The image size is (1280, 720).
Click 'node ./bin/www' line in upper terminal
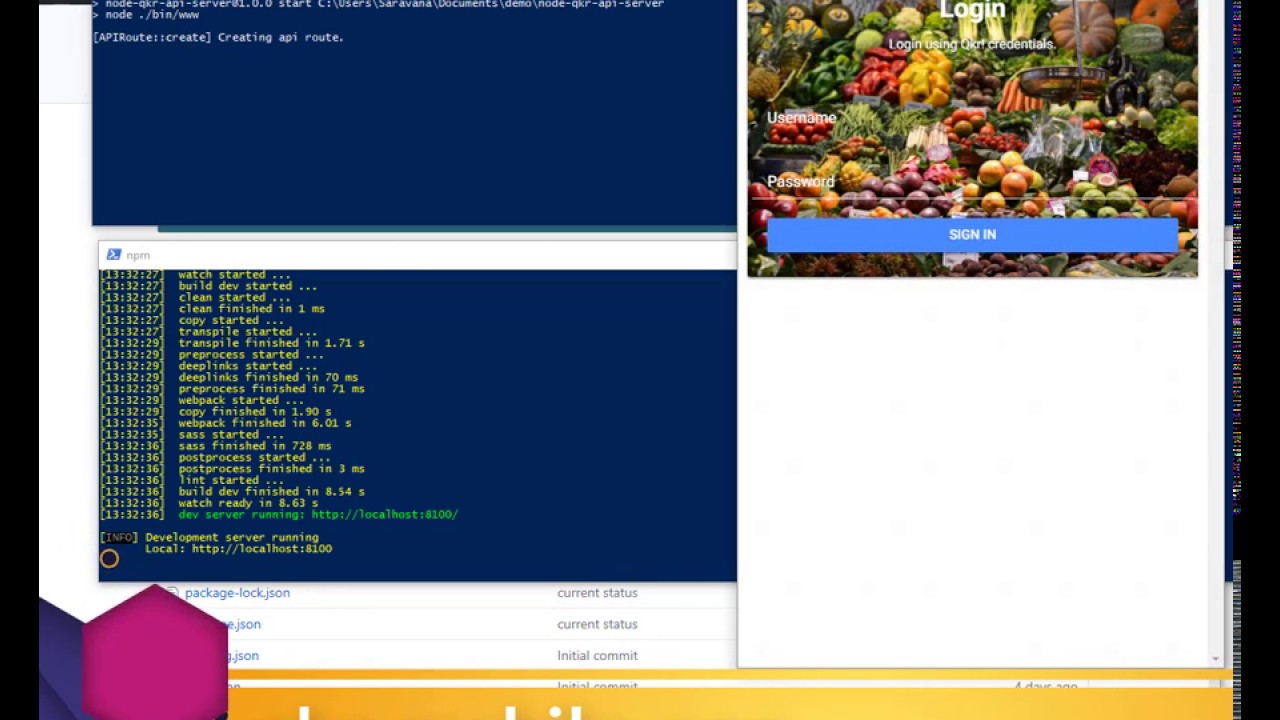(x=152, y=15)
